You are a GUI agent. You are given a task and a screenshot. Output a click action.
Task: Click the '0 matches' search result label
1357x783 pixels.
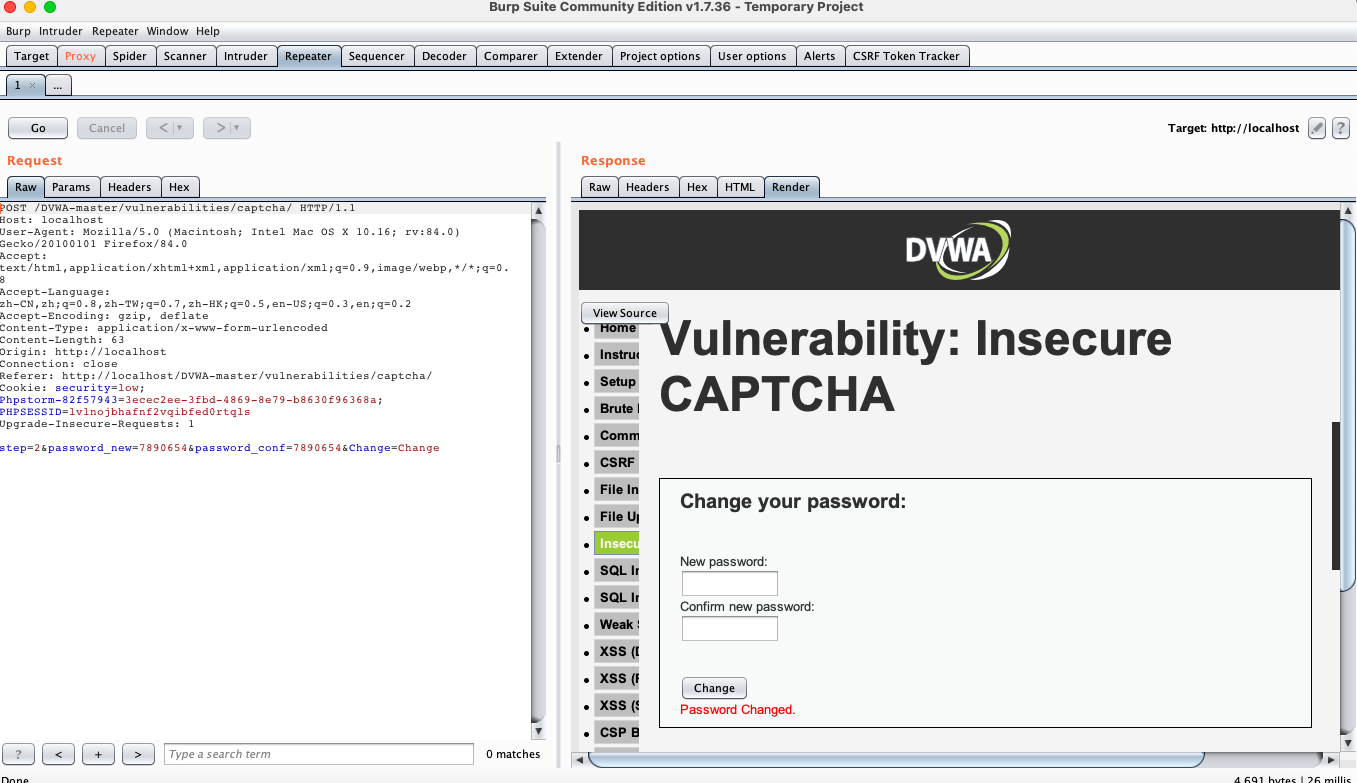click(513, 755)
